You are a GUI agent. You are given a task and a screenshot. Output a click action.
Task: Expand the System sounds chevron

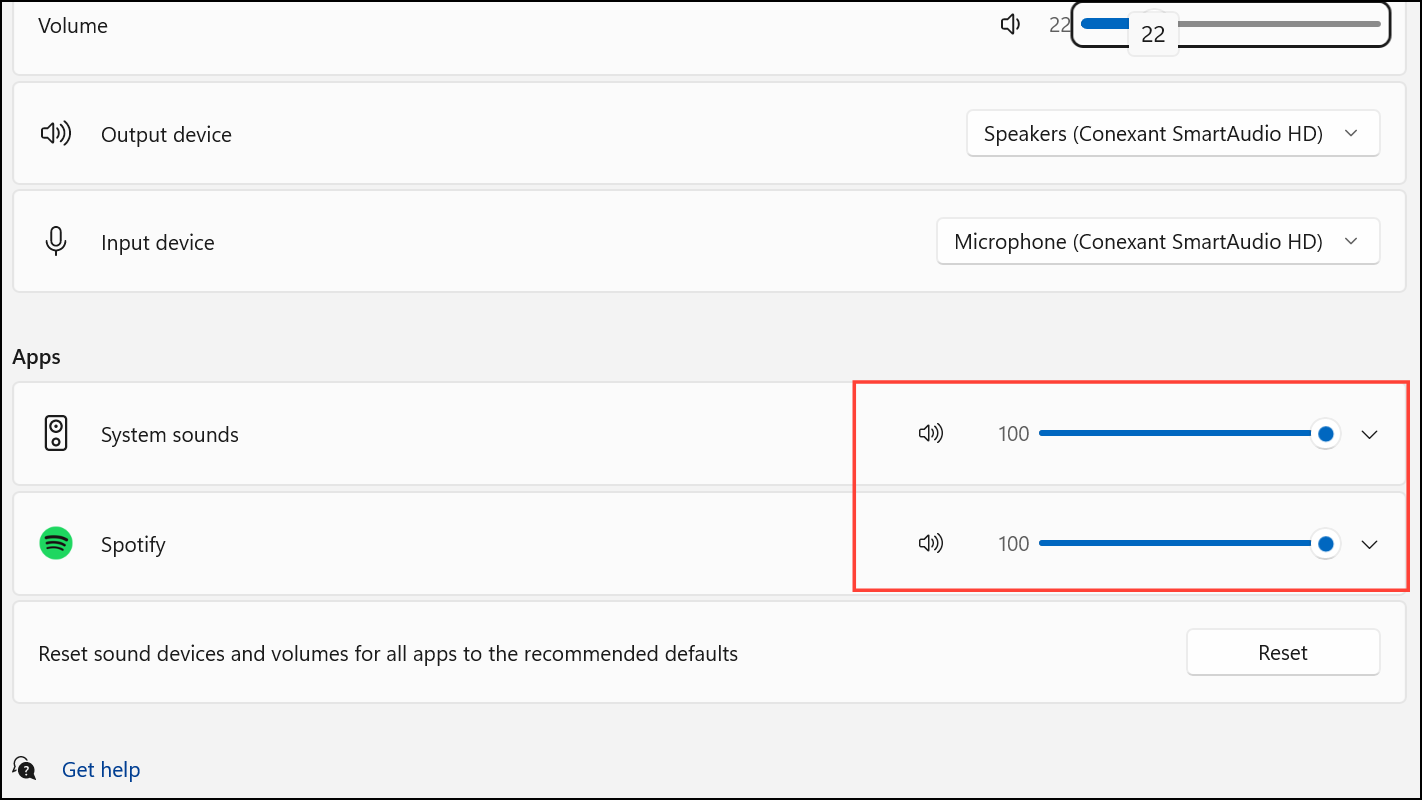point(1370,434)
